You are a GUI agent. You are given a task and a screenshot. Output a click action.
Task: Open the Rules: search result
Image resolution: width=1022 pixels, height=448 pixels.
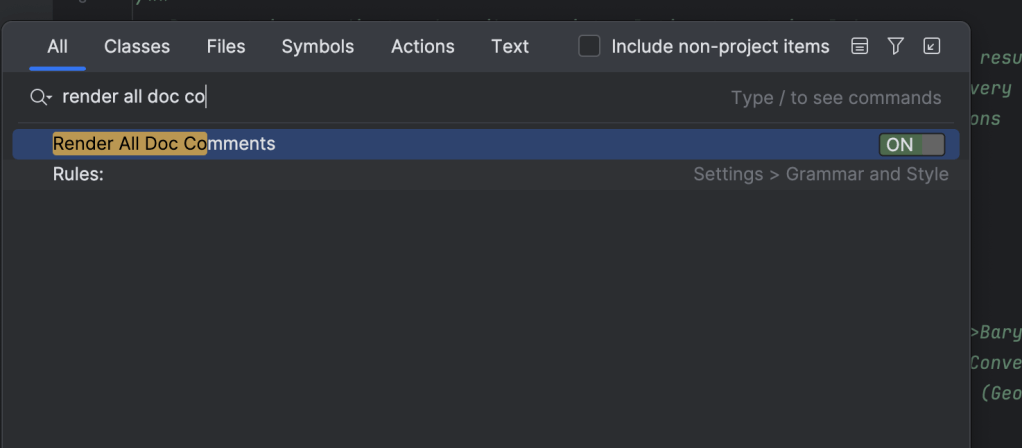coord(78,174)
